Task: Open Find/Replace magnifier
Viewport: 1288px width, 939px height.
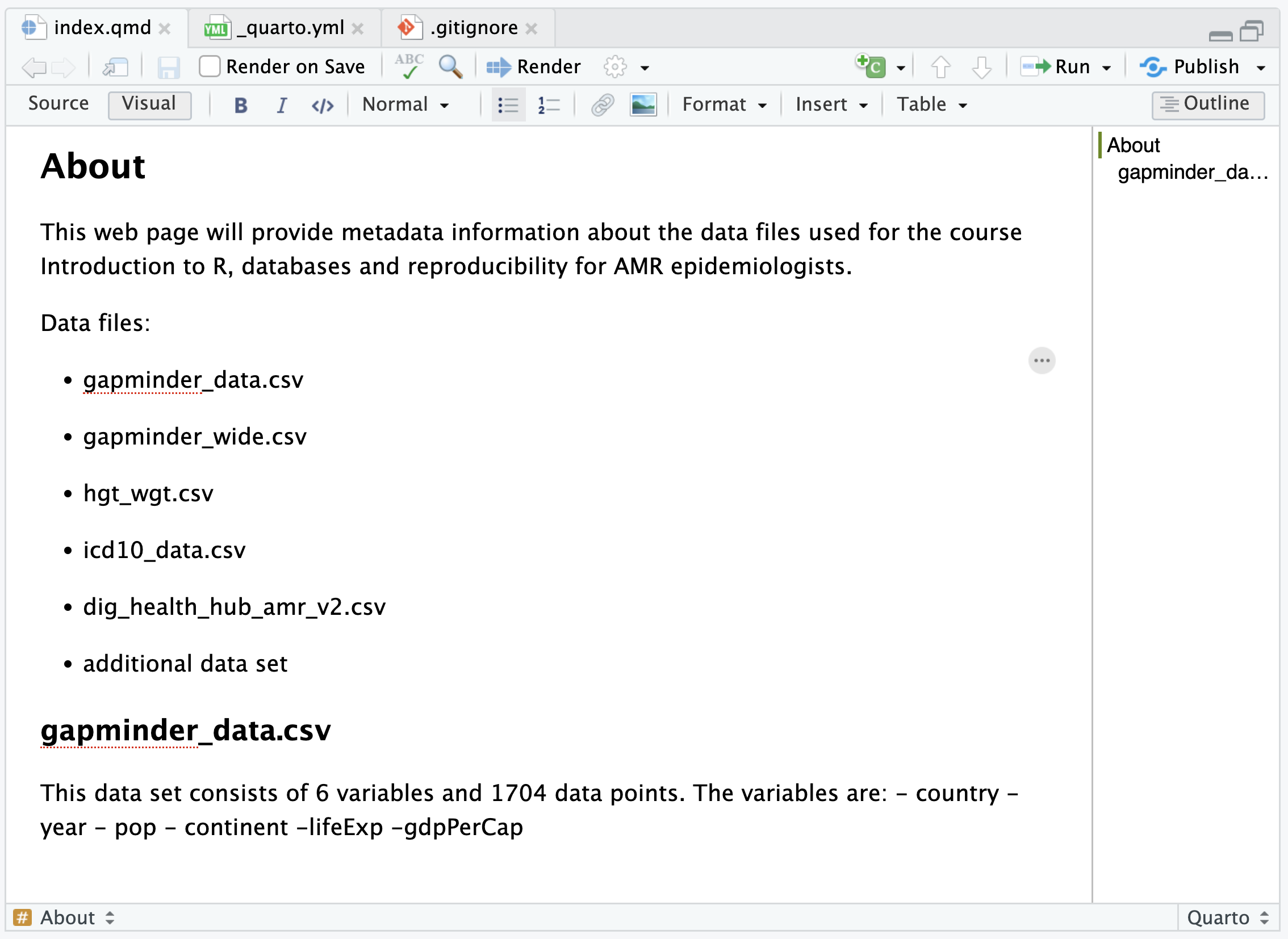Action: coord(451,66)
